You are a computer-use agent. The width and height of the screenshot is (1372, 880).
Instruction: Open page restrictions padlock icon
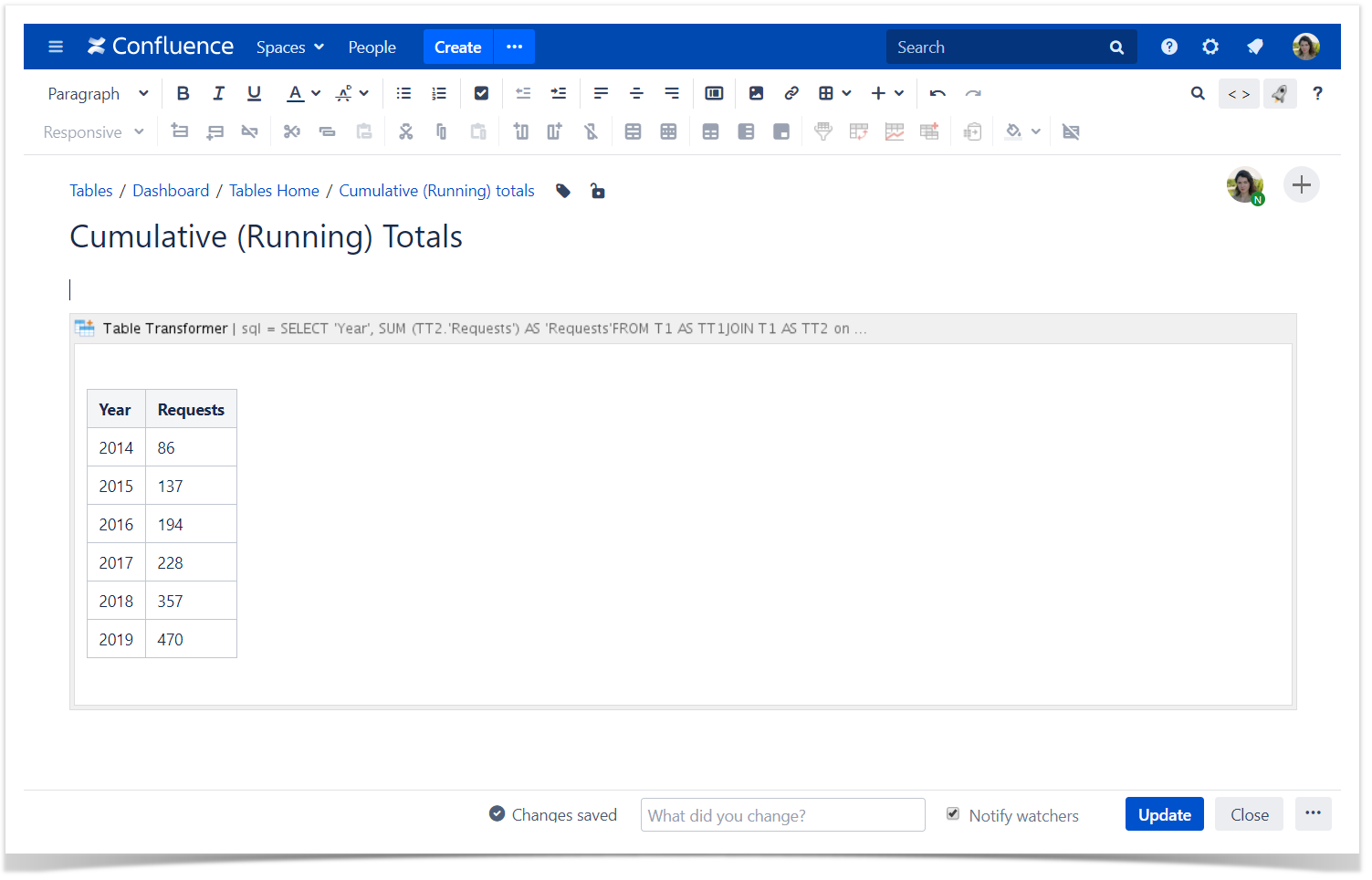pos(597,191)
